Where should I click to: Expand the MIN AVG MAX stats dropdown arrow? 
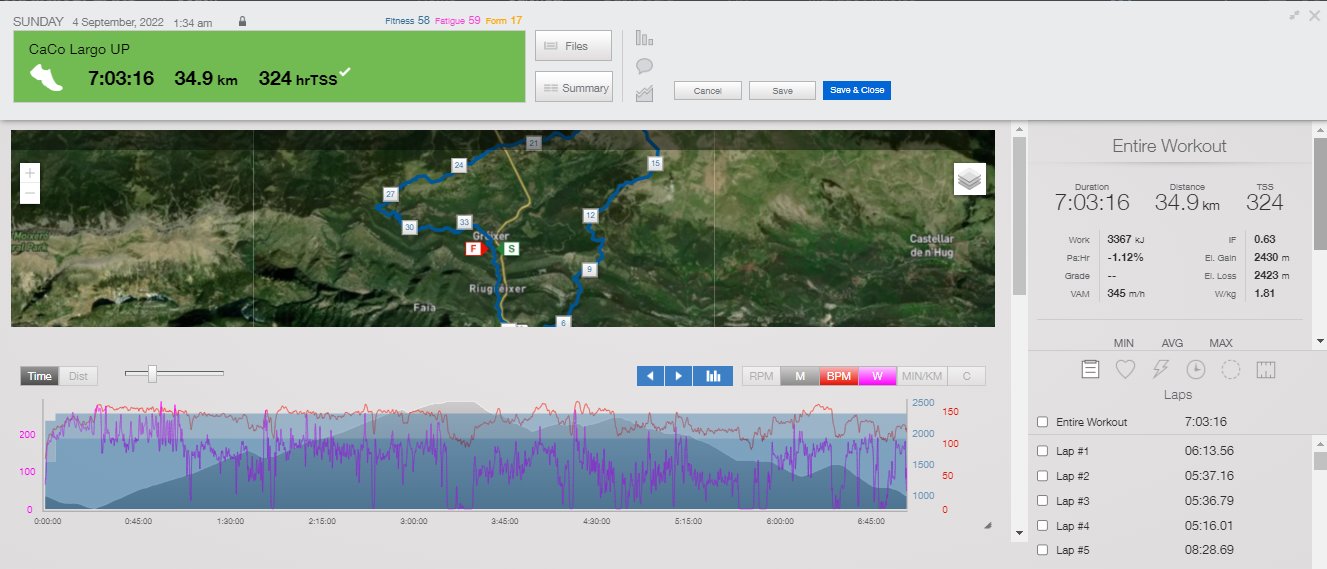(1319, 342)
